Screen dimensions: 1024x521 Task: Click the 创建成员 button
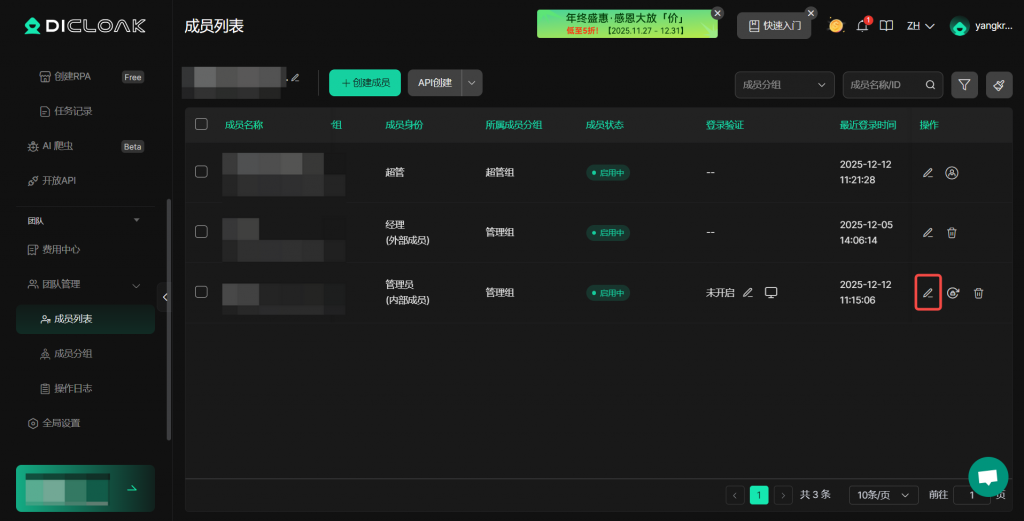pyautogui.click(x=365, y=83)
